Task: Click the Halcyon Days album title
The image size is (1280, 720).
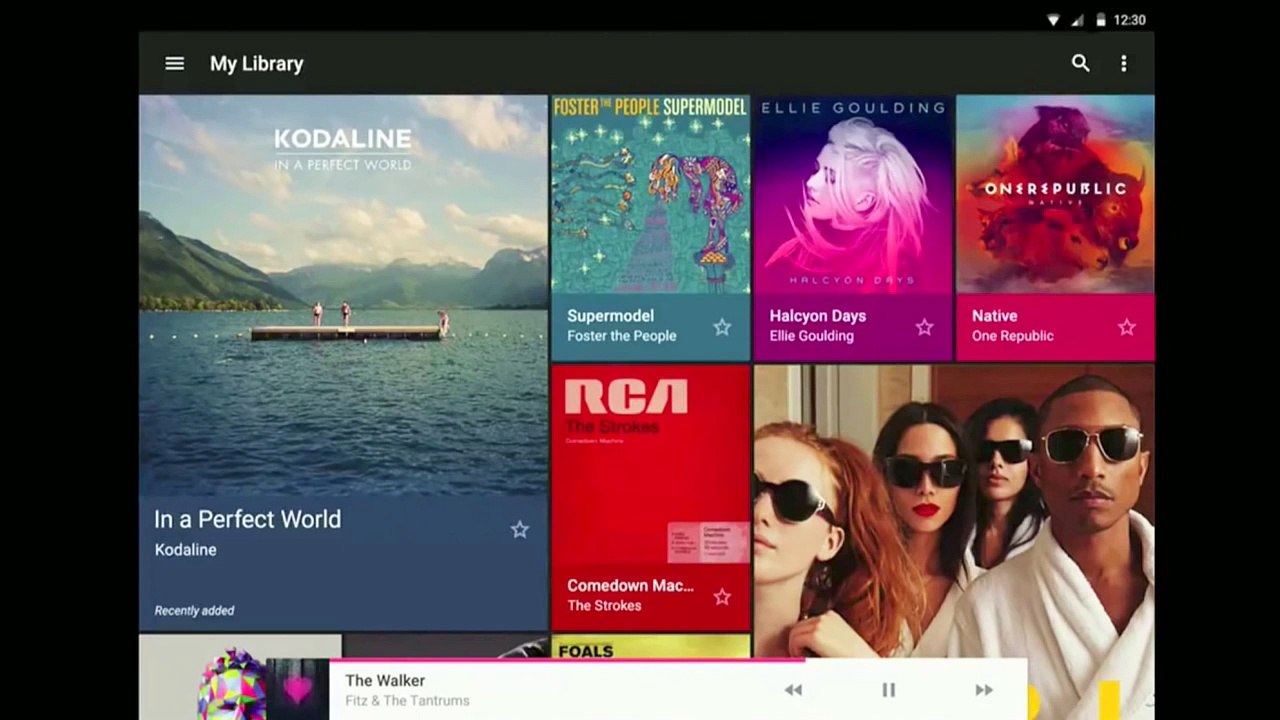Action: (817, 315)
